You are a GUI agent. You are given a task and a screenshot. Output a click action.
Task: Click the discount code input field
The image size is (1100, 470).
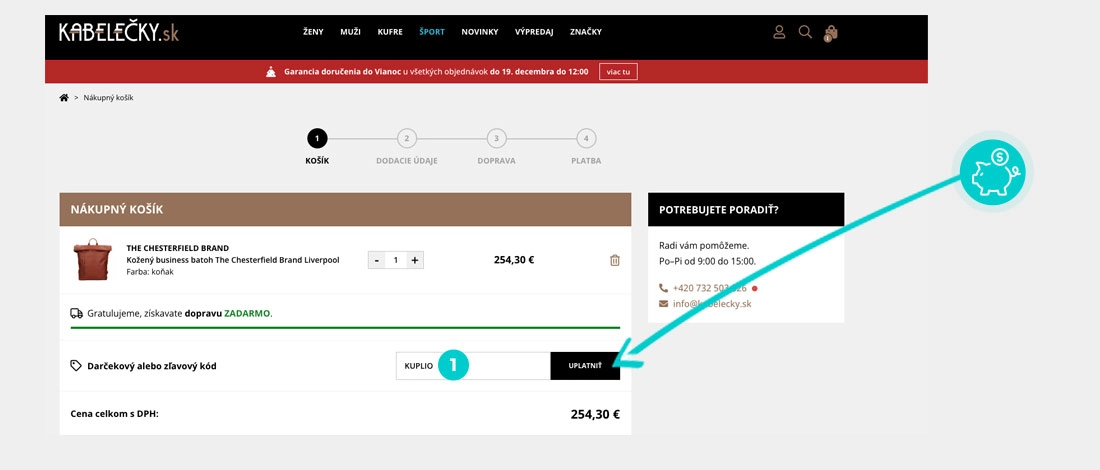pyautogui.click(x=474, y=365)
